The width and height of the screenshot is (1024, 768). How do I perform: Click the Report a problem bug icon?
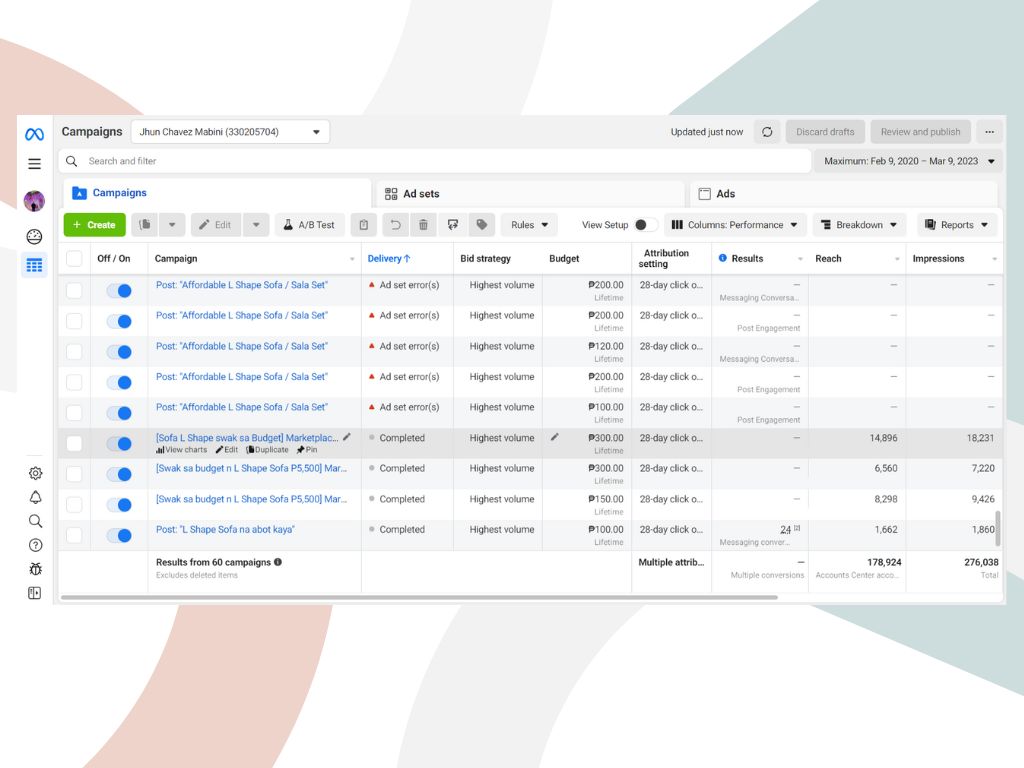pos(35,569)
